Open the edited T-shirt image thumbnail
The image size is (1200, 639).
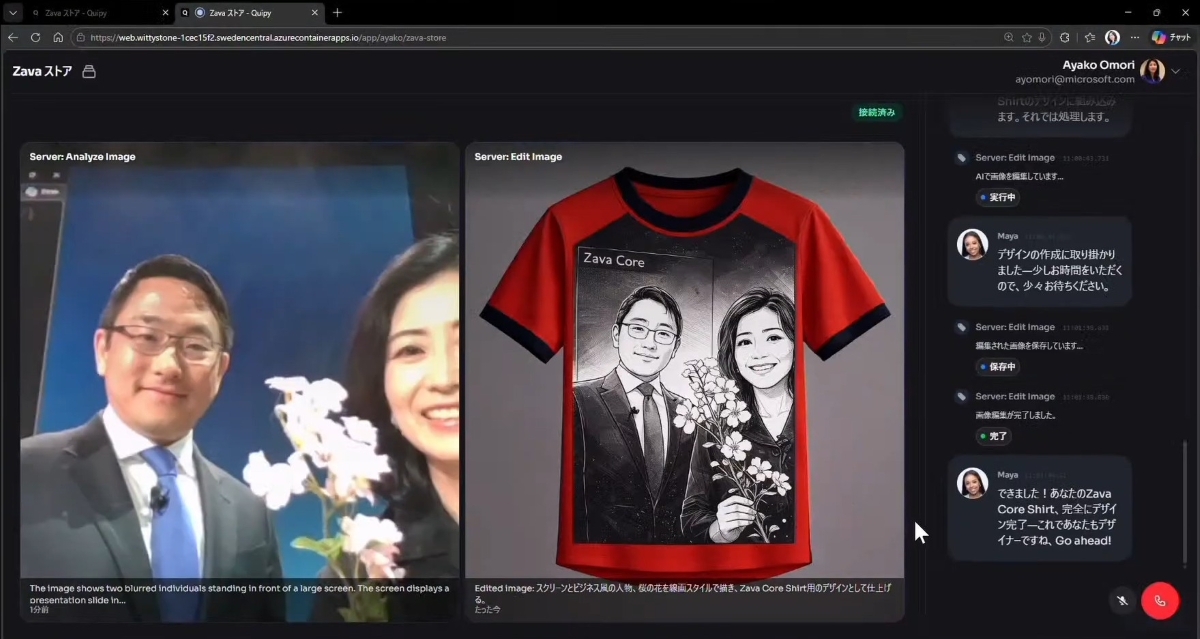pyautogui.click(x=684, y=360)
